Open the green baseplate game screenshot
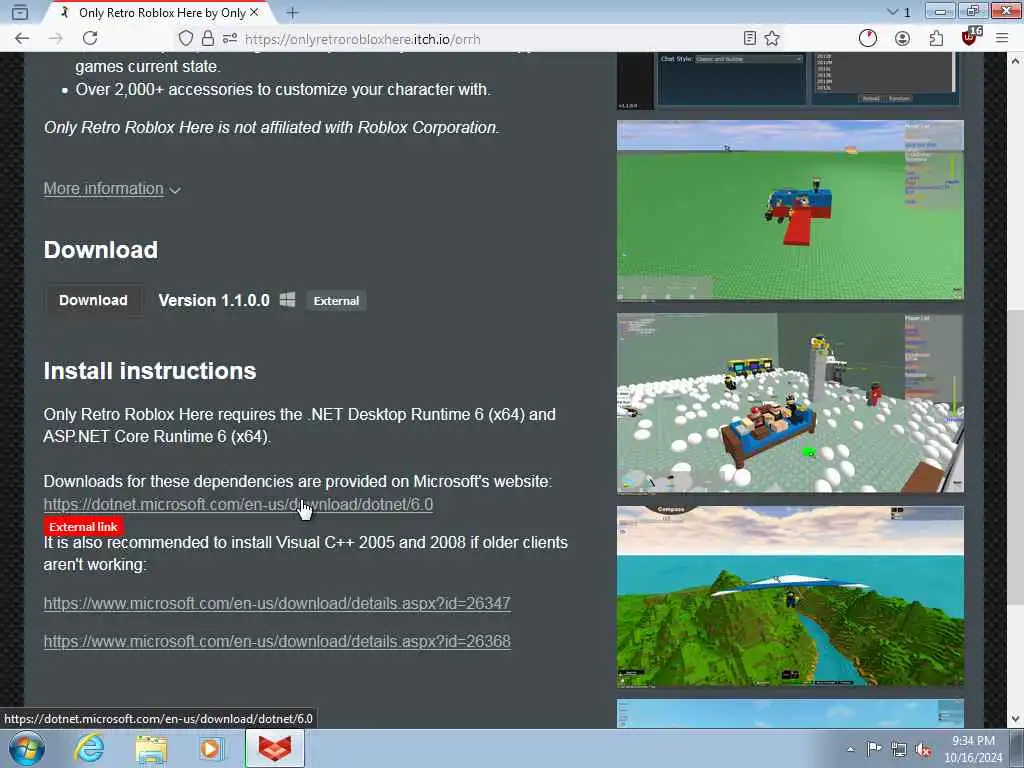1024x768 pixels. point(790,210)
